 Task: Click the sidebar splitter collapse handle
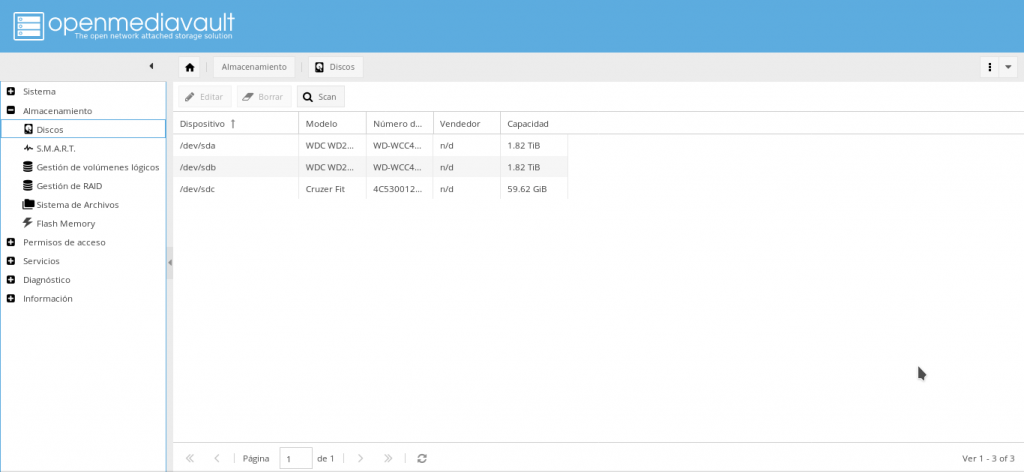[170, 262]
